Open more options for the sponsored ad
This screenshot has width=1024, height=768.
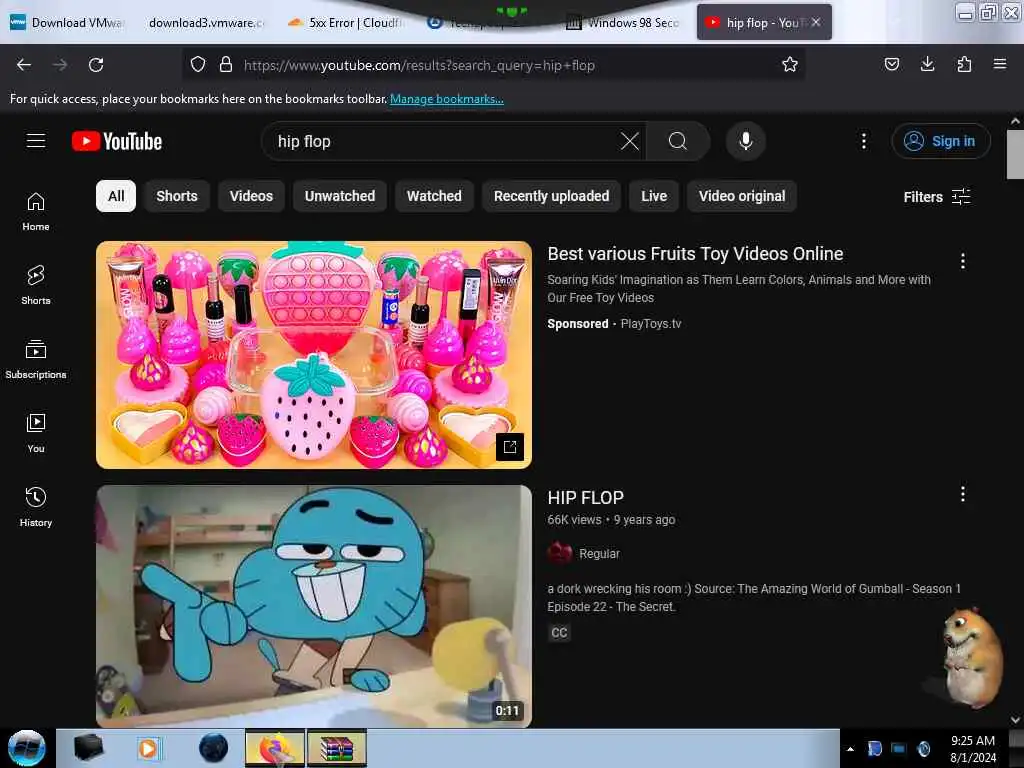(963, 261)
